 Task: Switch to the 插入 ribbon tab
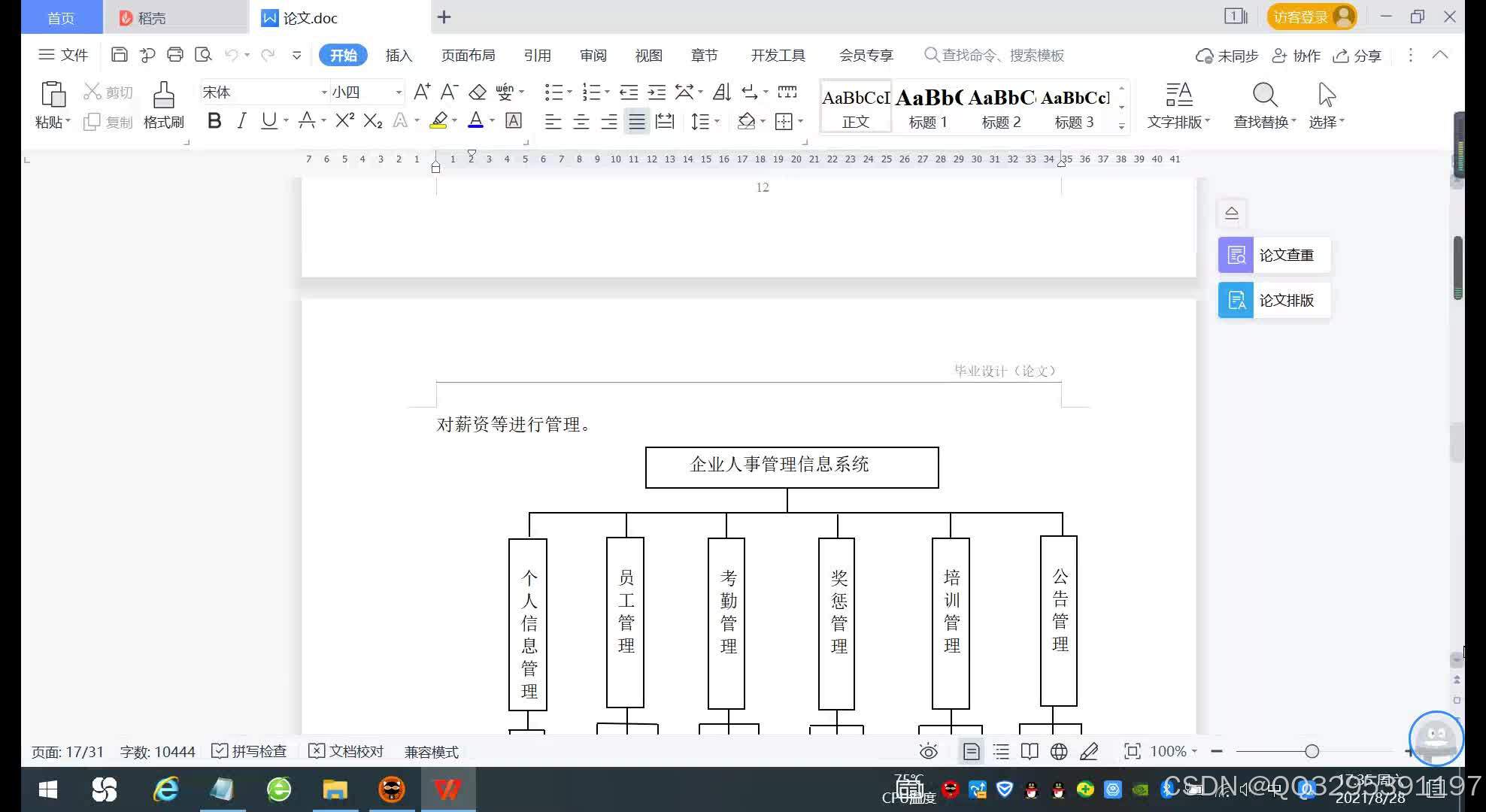[x=399, y=55]
